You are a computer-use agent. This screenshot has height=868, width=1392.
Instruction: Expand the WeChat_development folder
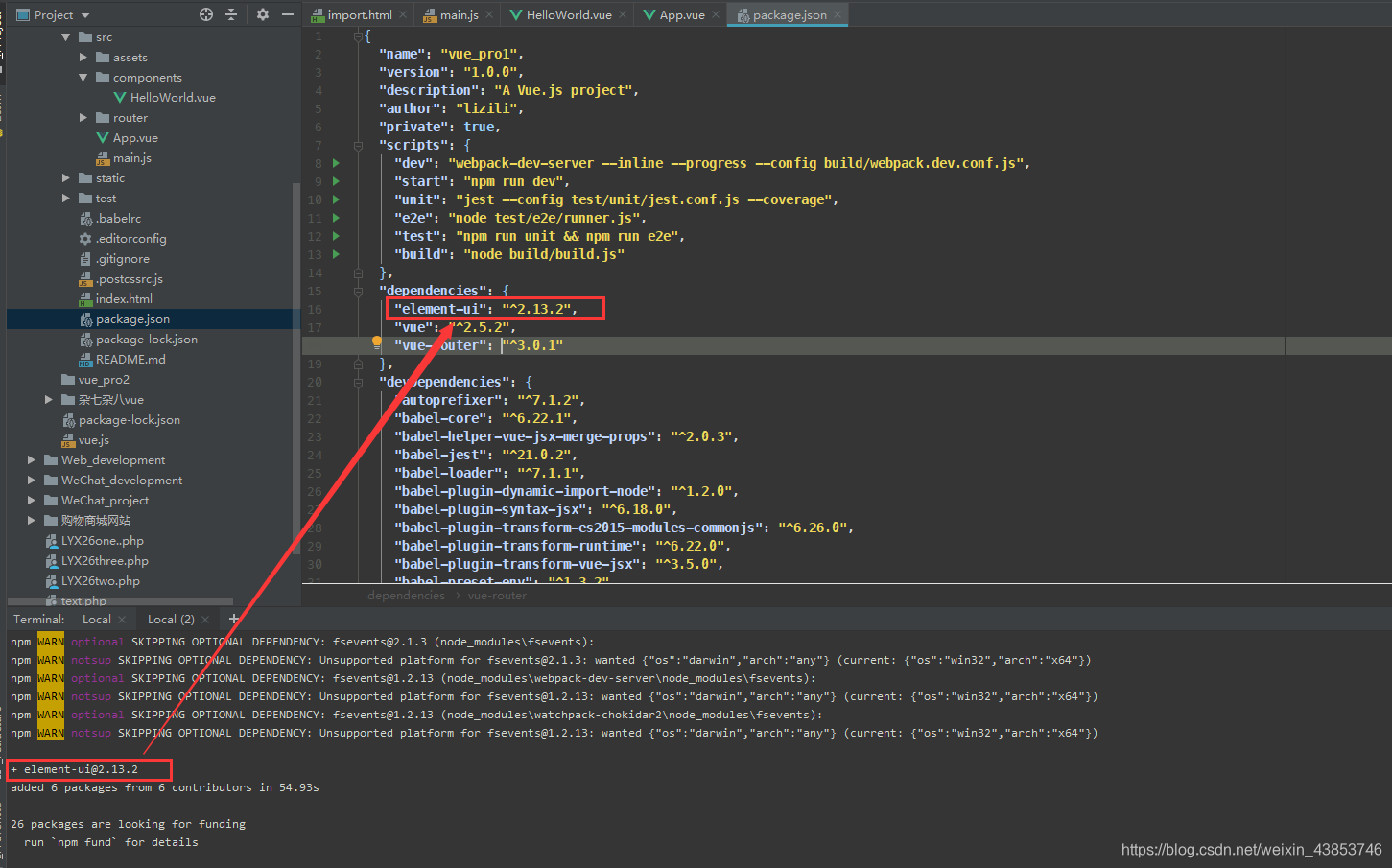32,481
